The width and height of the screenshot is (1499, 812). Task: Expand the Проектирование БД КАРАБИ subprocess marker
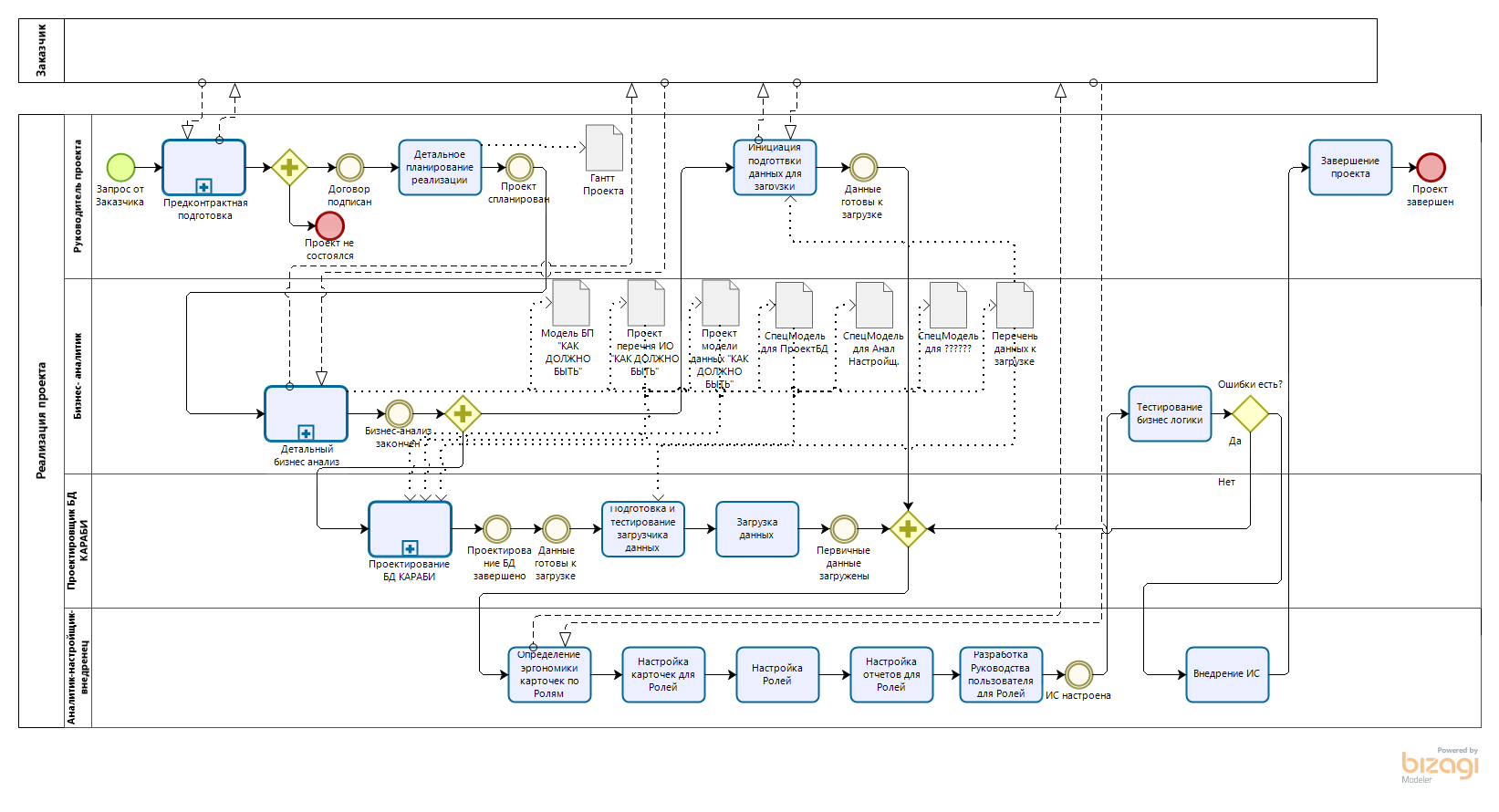pyautogui.click(x=410, y=548)
